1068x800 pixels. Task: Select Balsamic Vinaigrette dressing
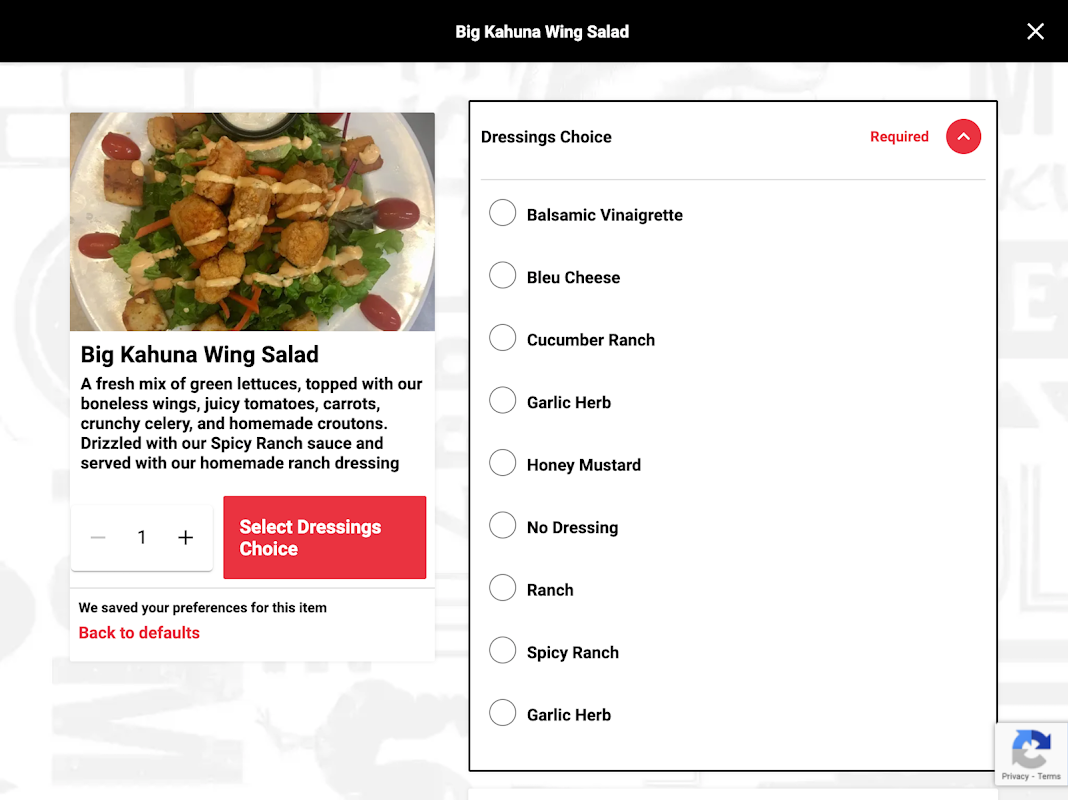[x=503, y=213]
